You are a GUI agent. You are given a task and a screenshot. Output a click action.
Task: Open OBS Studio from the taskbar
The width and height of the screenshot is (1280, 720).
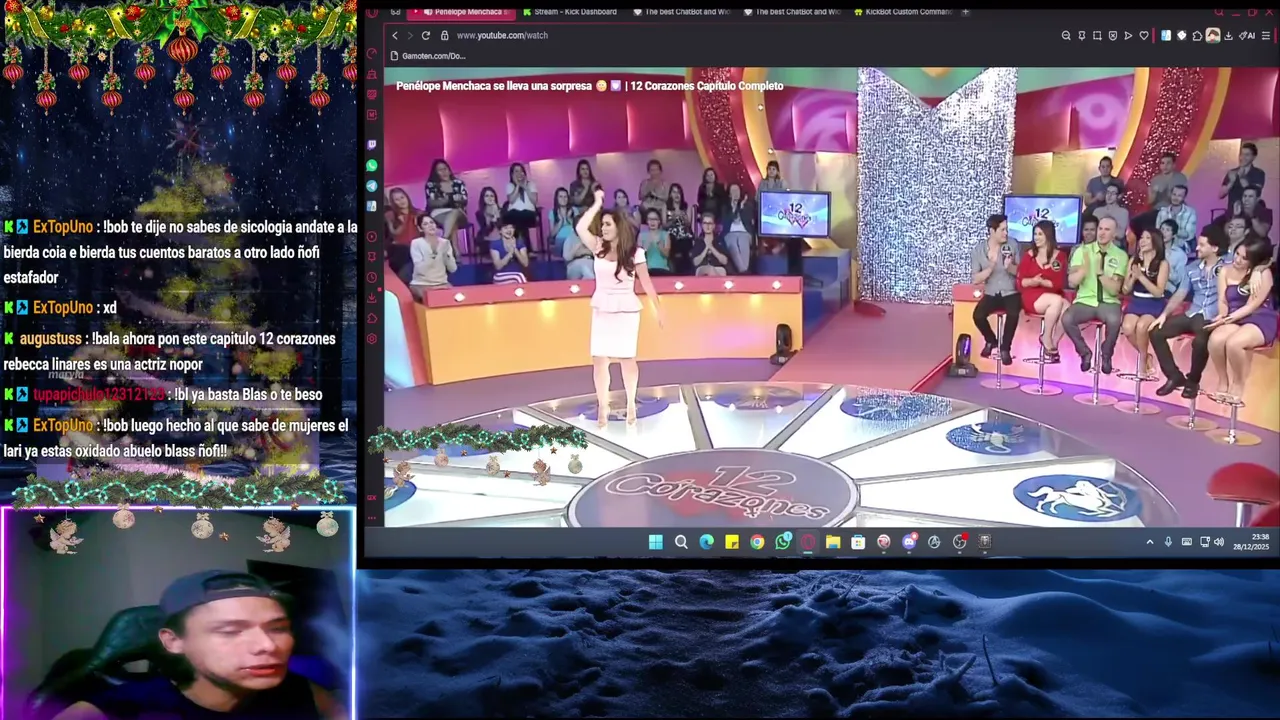(959, 542)
